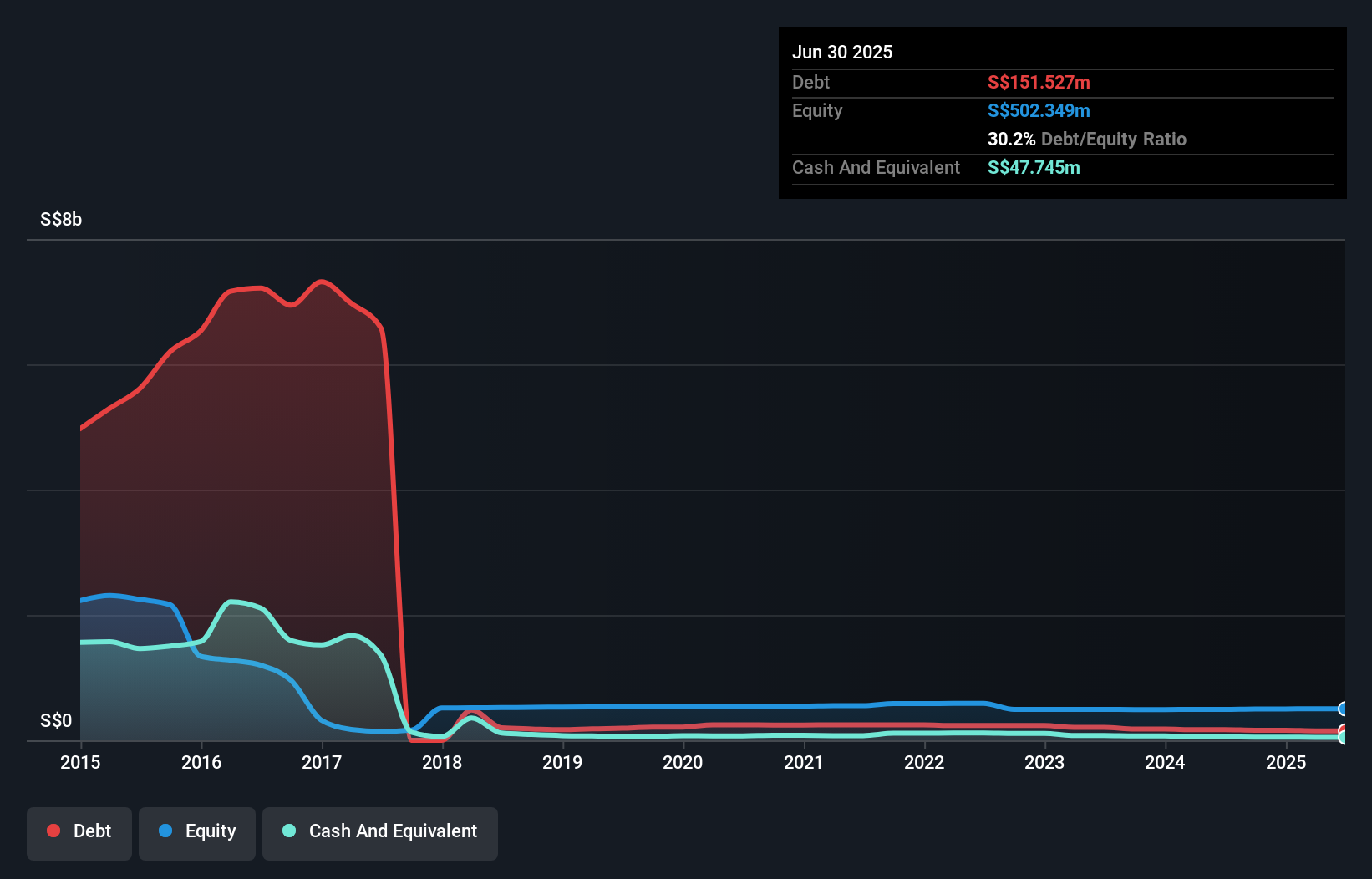
Task: Click the S$8b axis scale label
Action: coord(60,219)
